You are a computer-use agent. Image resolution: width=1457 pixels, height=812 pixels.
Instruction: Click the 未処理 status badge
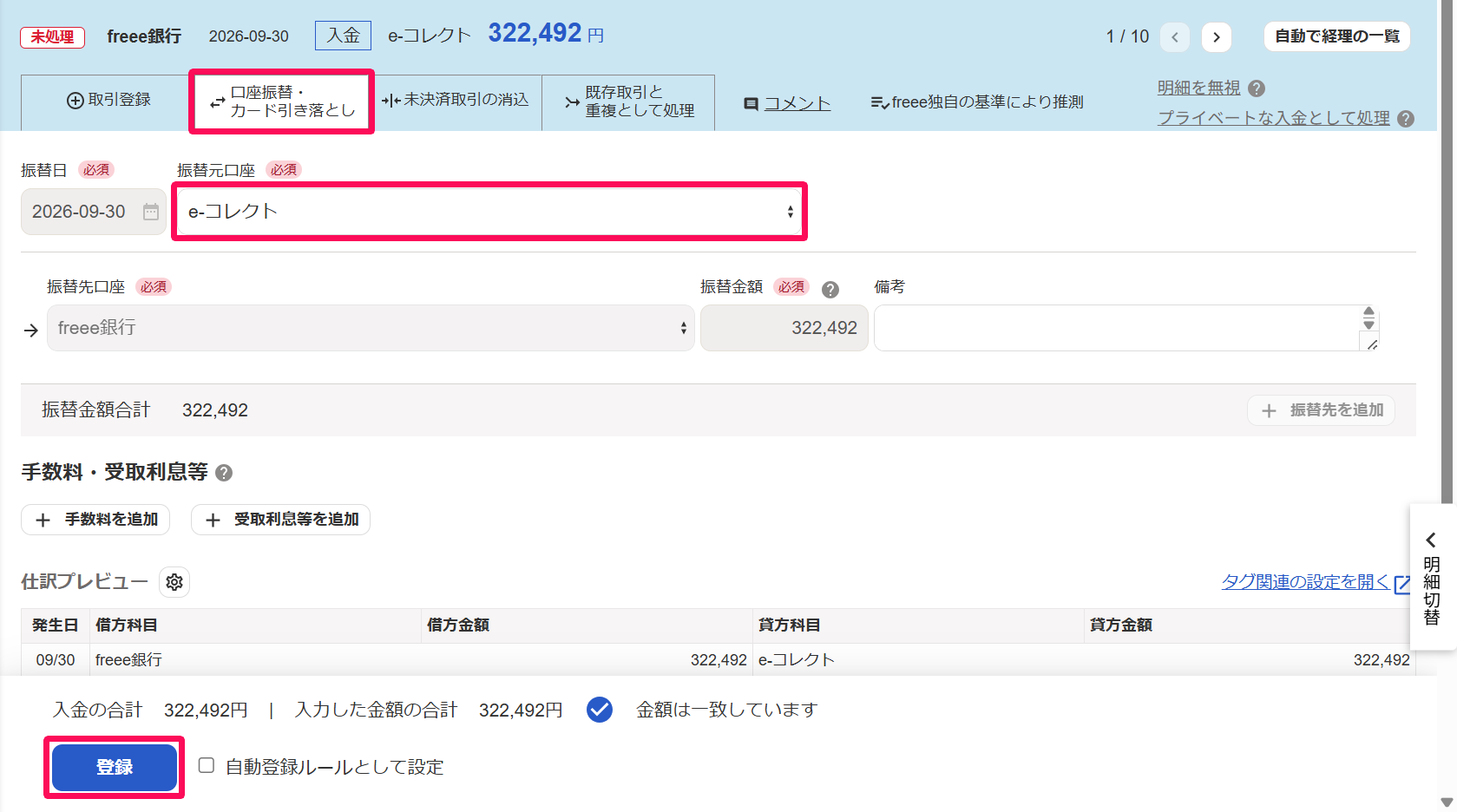(53, 37)
